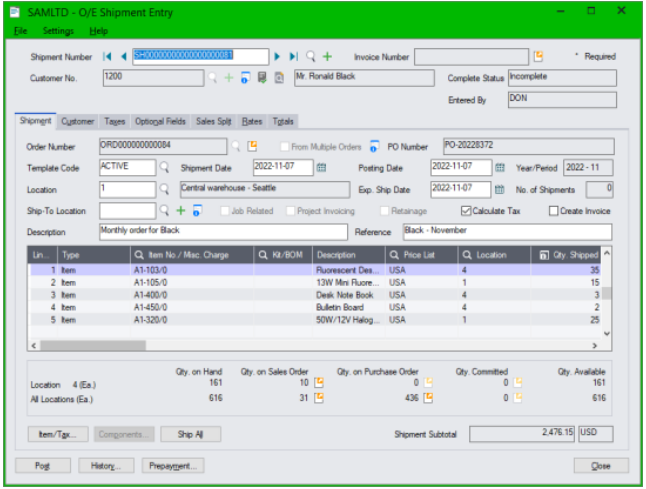Open the Help menu
Viewport: 646px width, 489px height.
point(98,31)
